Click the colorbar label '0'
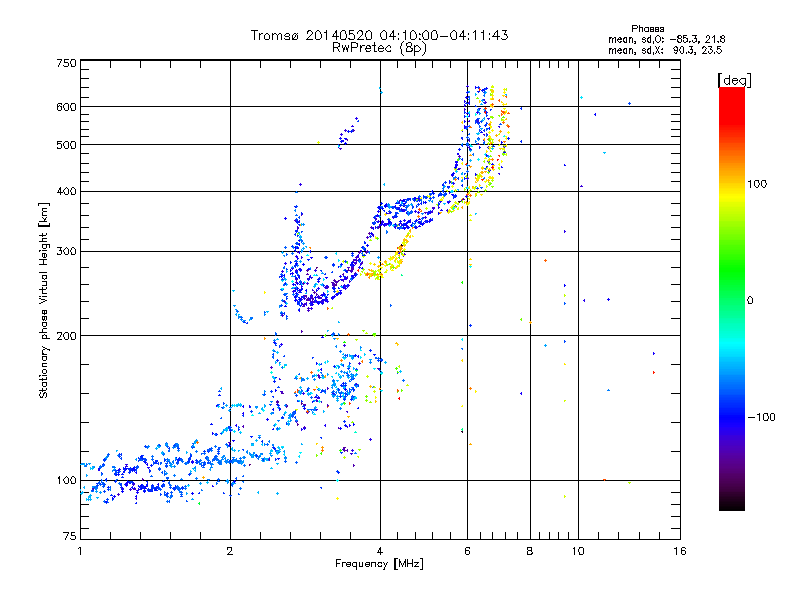 pyautogui.click(x=750, y=301)
